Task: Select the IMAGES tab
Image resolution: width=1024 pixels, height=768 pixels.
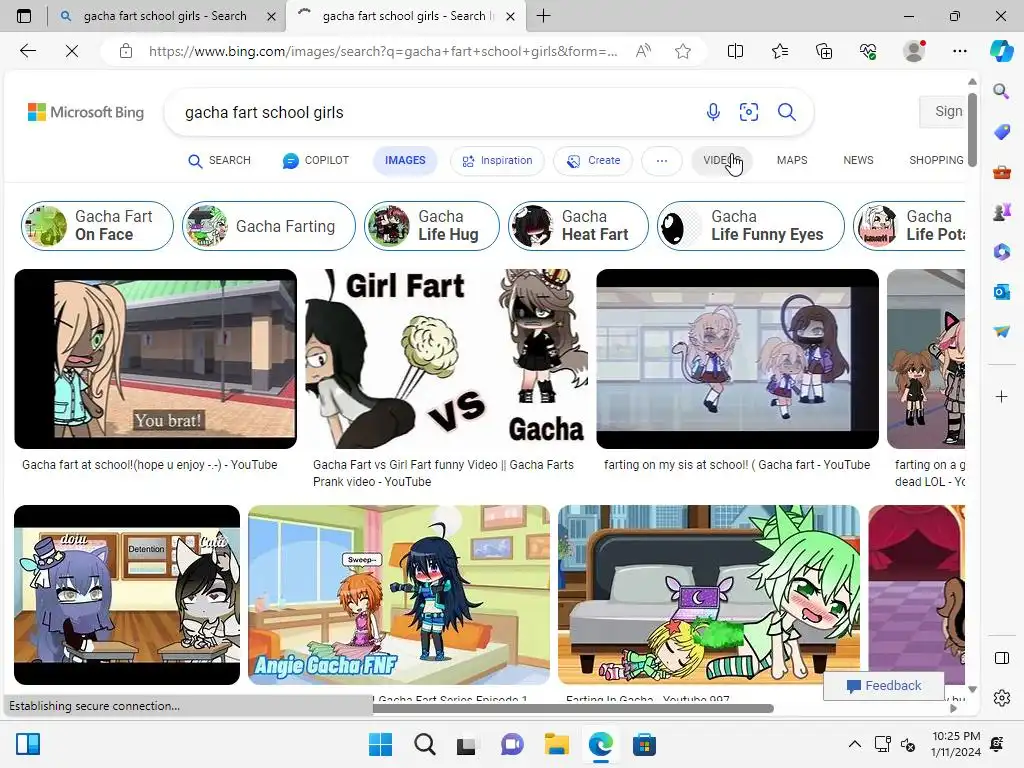Action: coord(405,161)
